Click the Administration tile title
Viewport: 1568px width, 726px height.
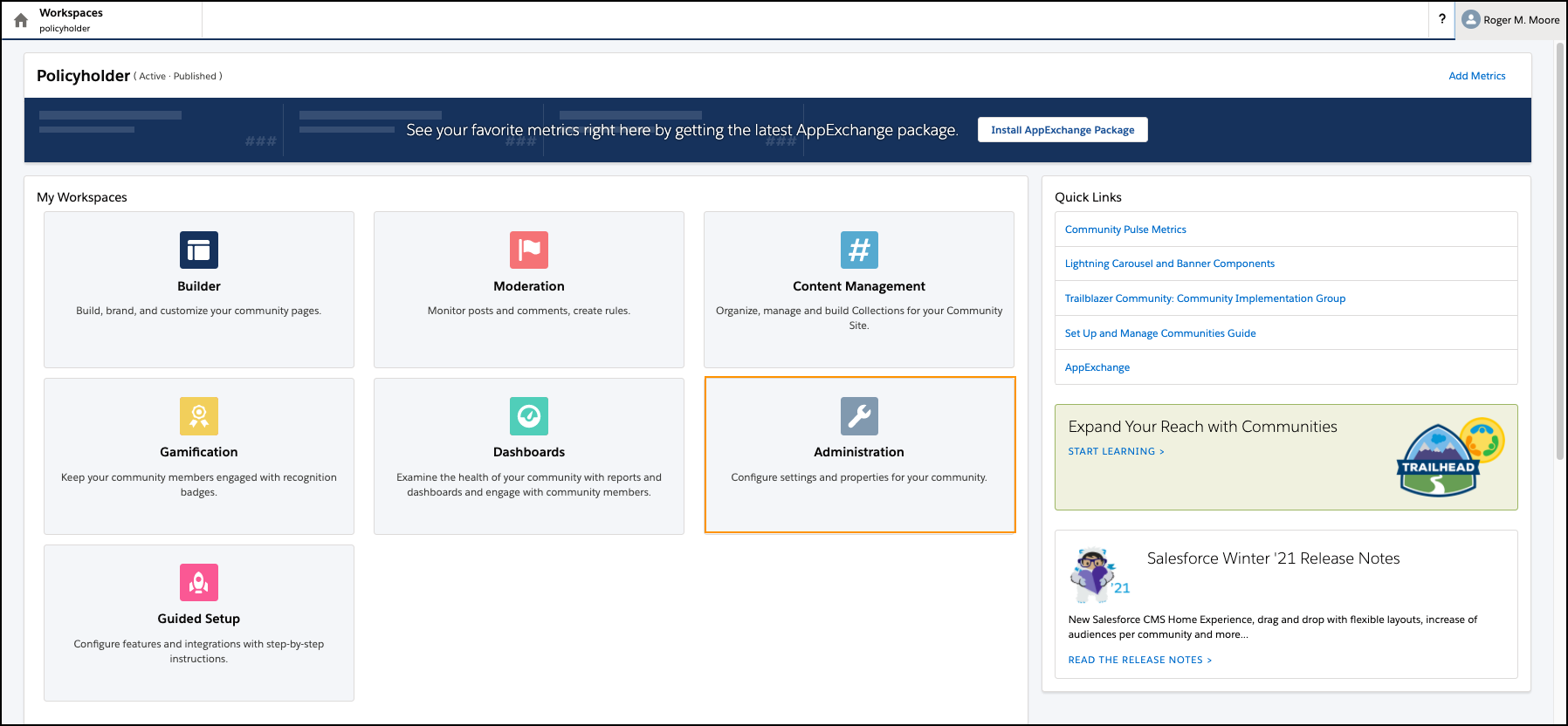tap(859, 452)
